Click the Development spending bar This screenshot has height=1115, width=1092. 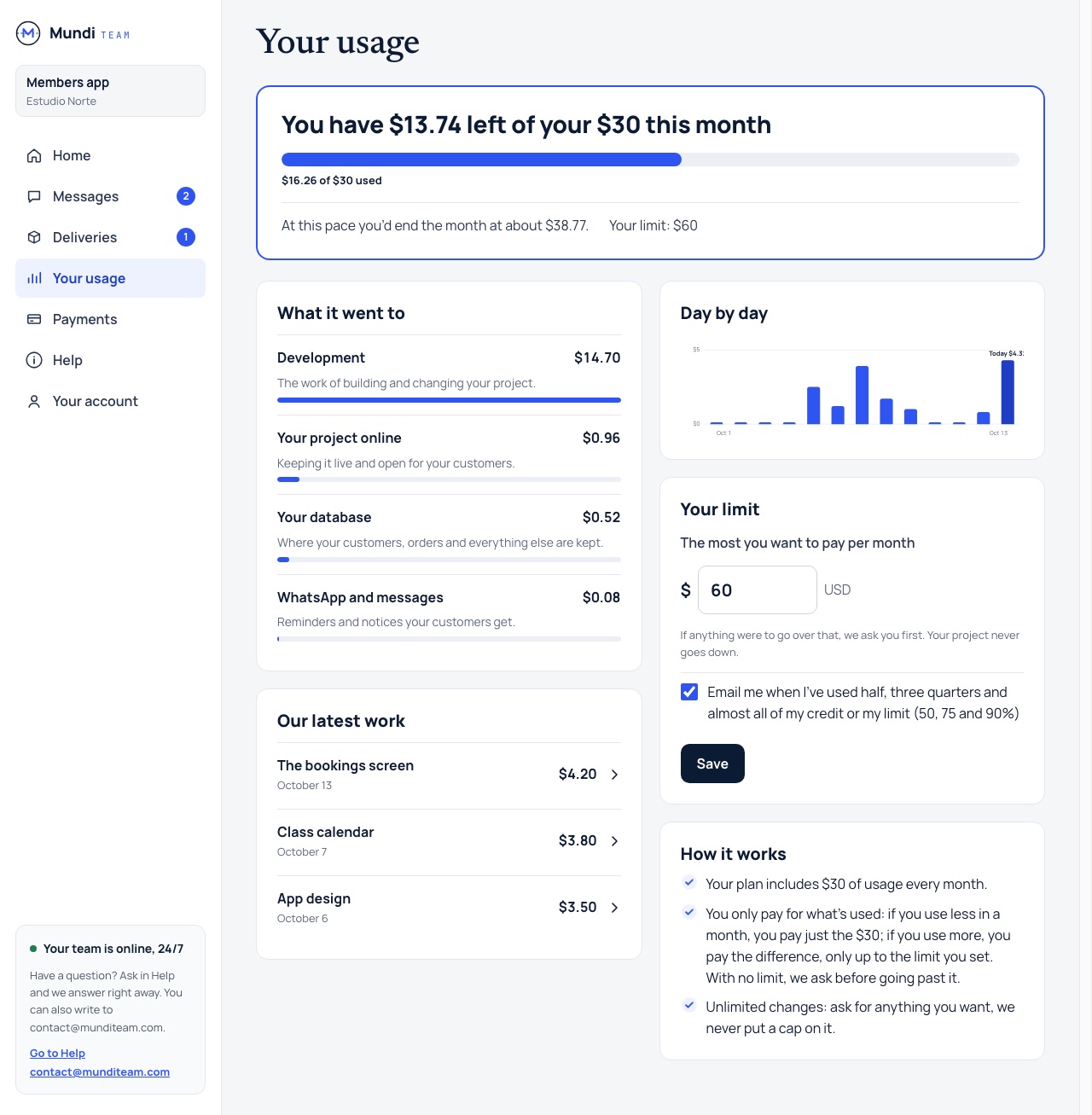449,400
